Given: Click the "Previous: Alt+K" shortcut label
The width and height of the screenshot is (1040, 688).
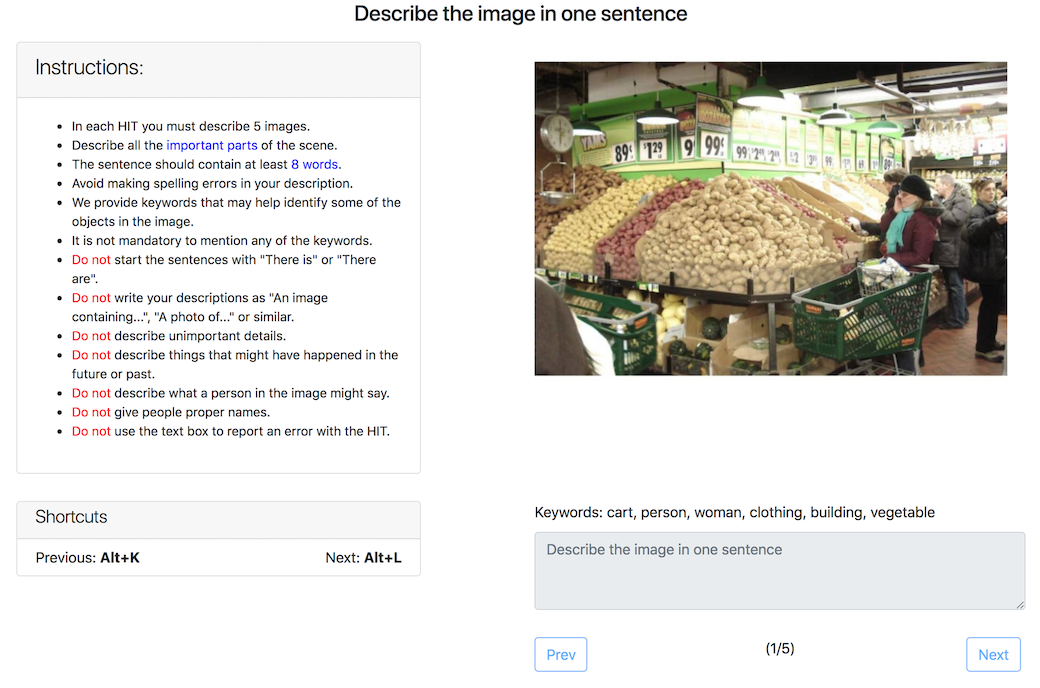Looking at the screenshot, I should [x=88, y=558].
